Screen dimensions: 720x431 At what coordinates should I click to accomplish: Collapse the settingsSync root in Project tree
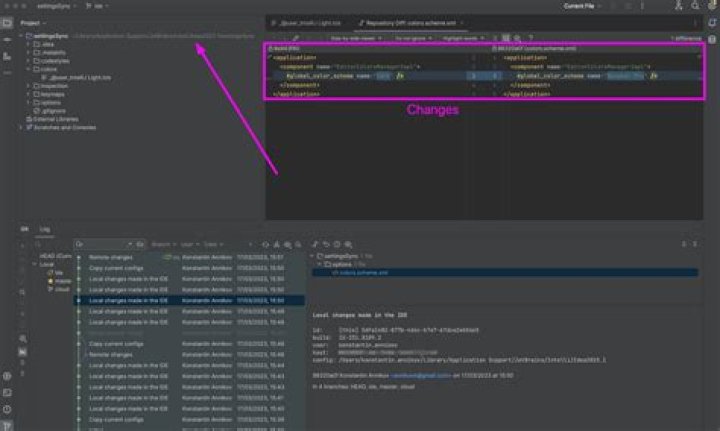tap(21, 36)
